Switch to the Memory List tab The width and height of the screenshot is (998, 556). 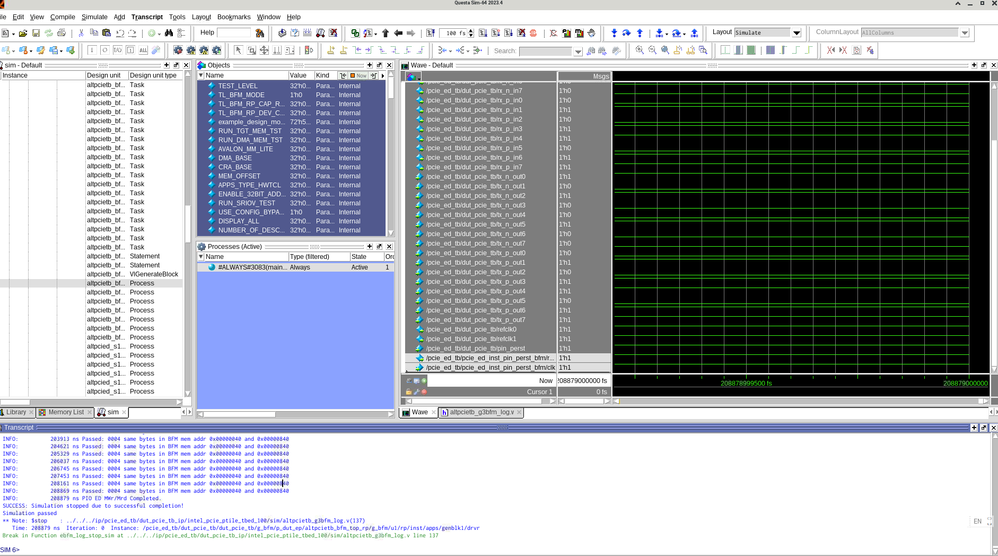click(65, 412)
